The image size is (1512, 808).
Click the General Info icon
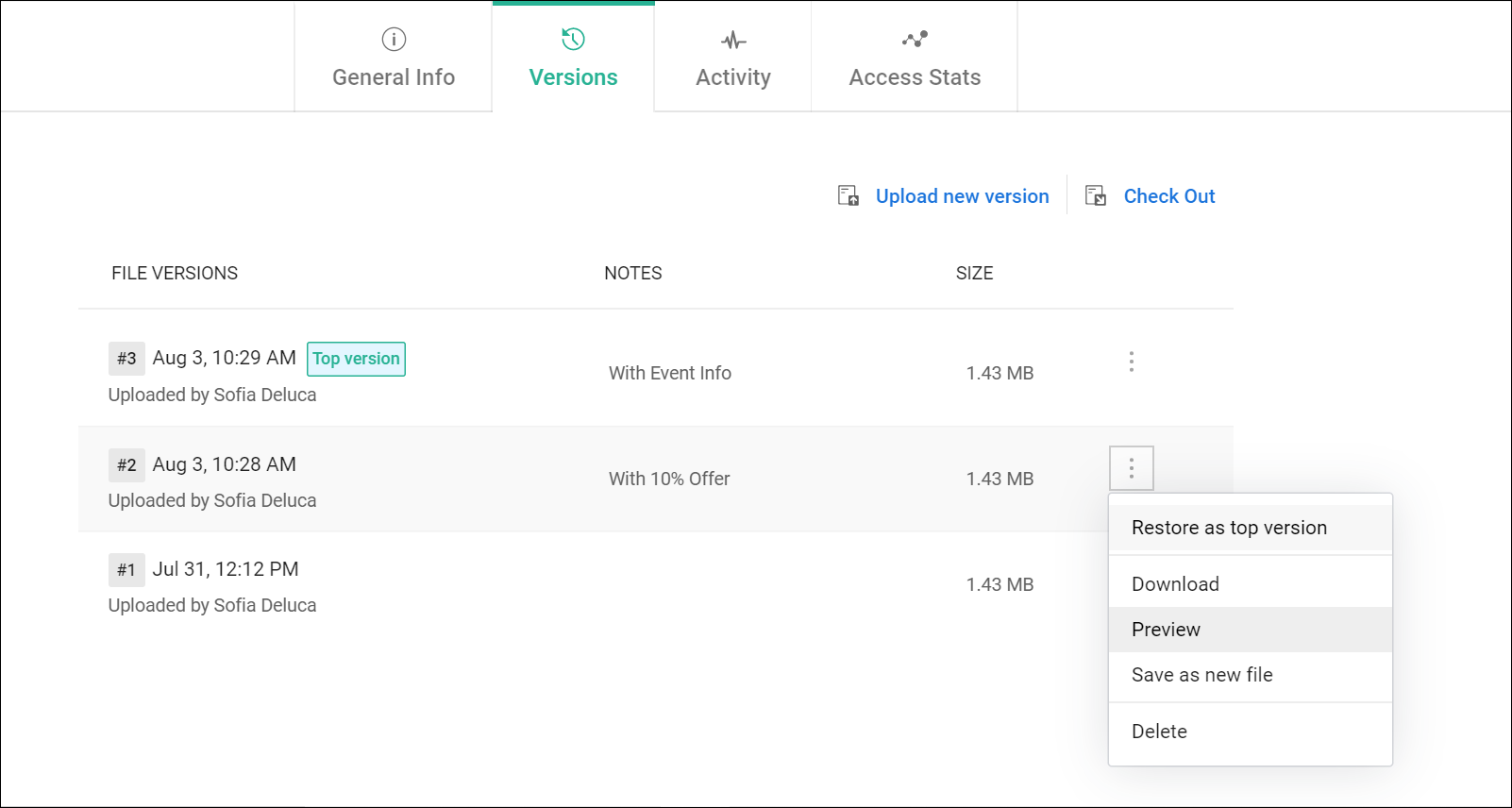pos(394,40)
